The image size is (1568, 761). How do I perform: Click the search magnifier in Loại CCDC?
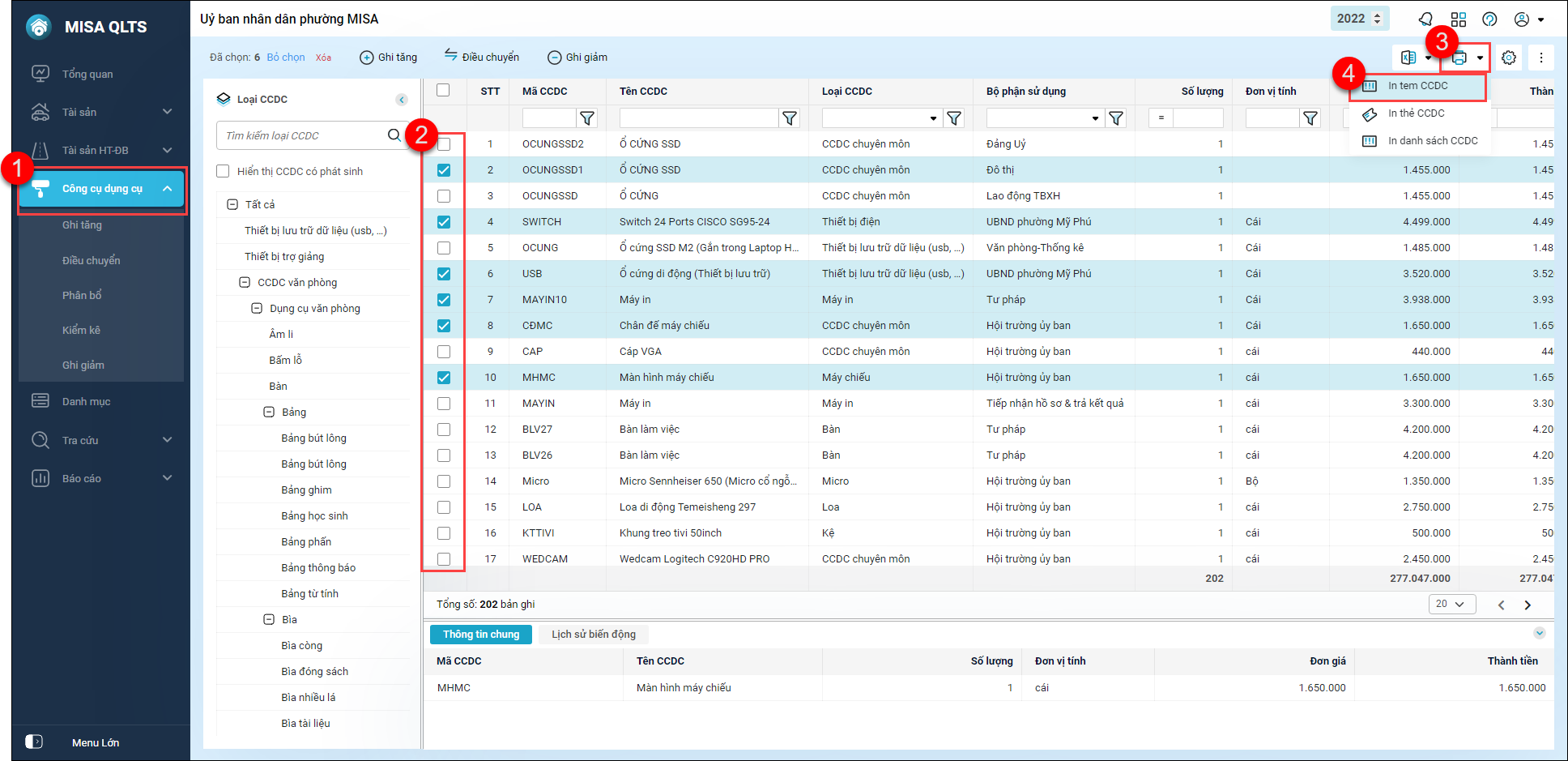click(394, 135)
